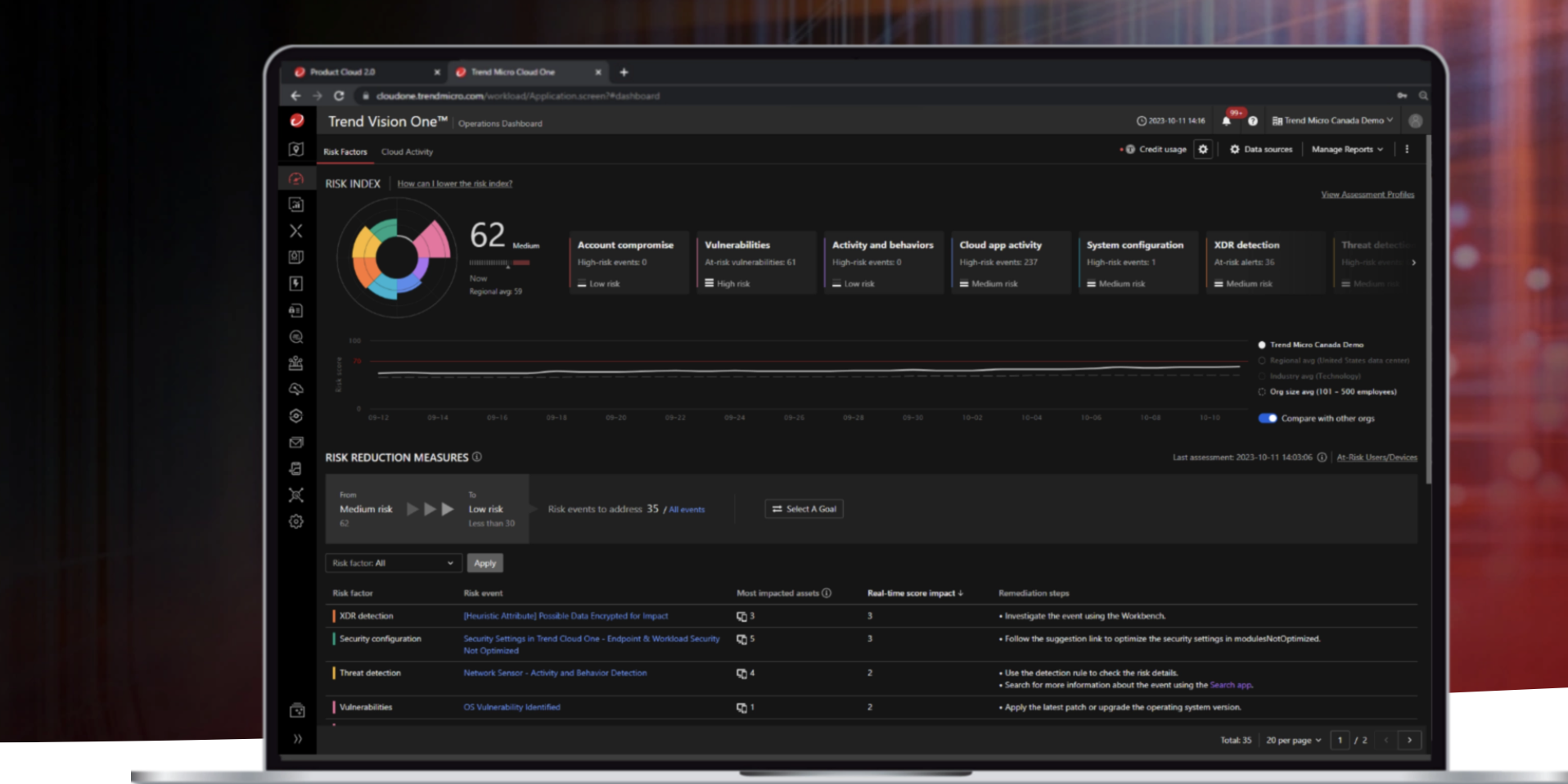The height and width of the screenshot is (784, 1568).
Task: Open the magnifier search sidebar icon
Action: click(x=296, y=336)
